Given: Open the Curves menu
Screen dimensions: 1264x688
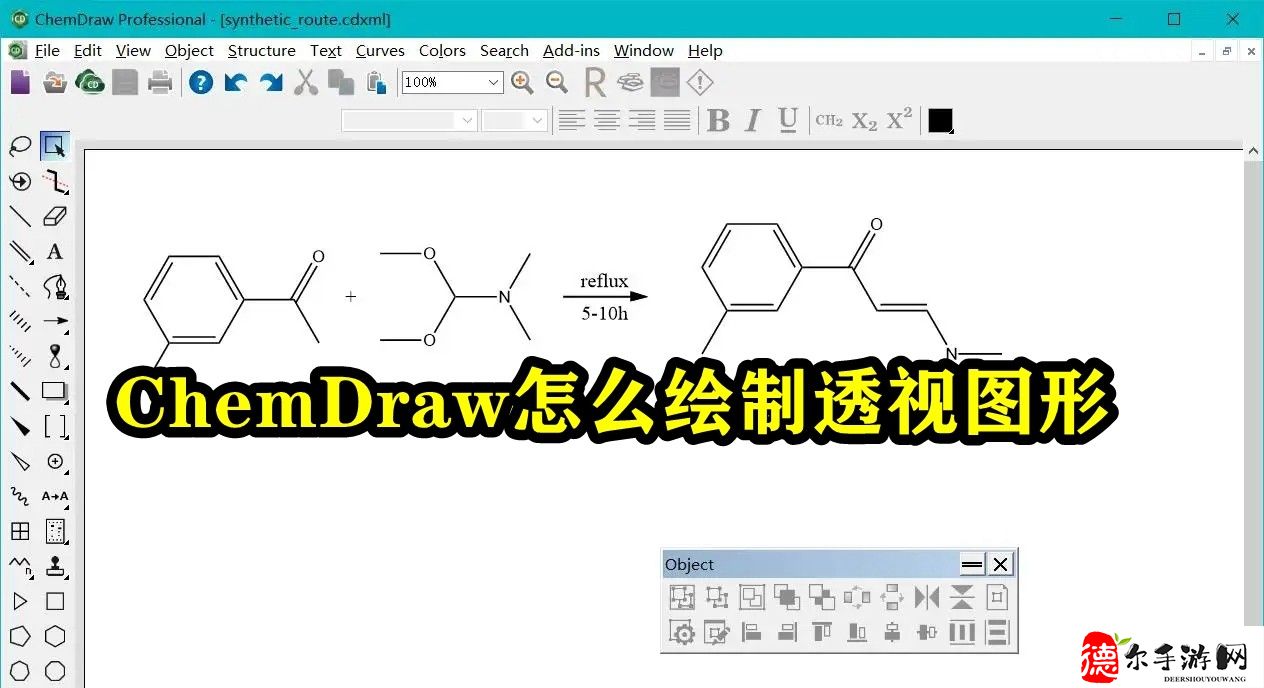Looking at the screenshot, I should pos(380,50).
